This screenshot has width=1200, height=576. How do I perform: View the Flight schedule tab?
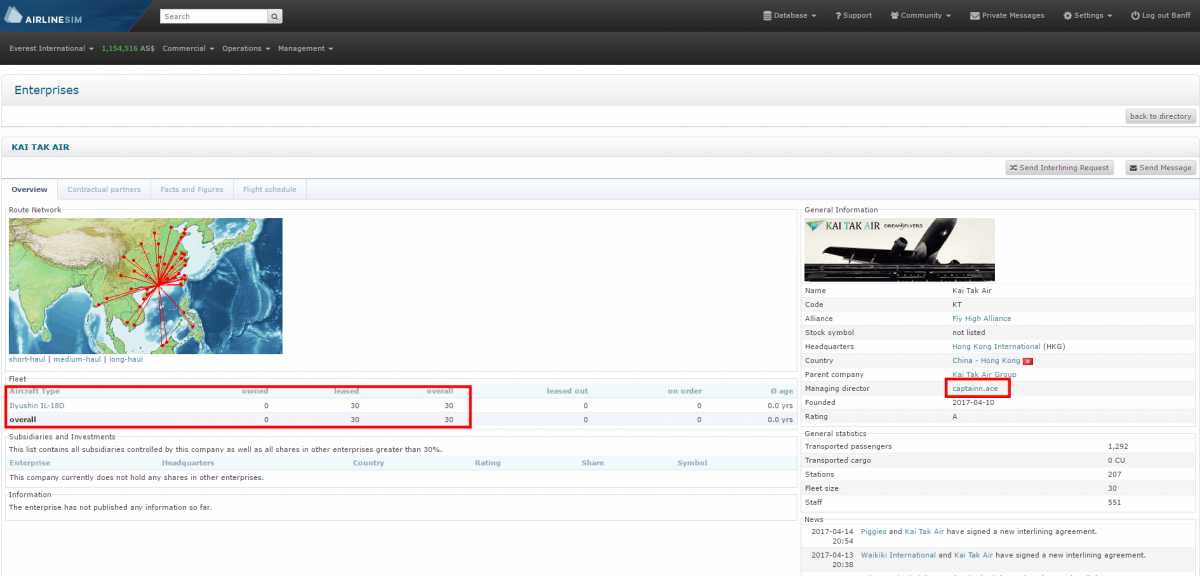[270, 189]
